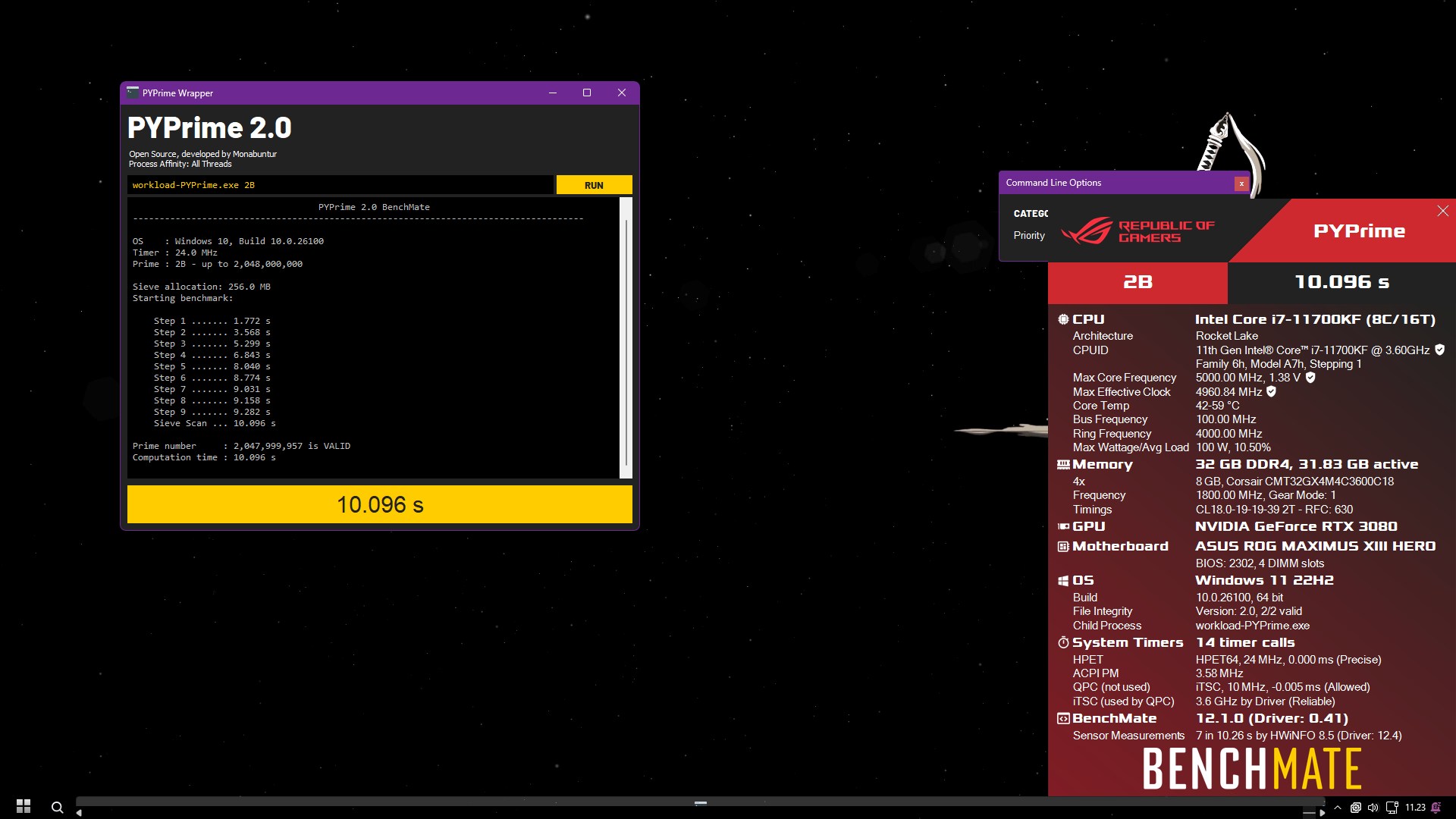The width and height of the screenshot is (1456, 819).
Task: Click the Sieve Scan ... 10.096 s line
Action: (x=215, y=423)
